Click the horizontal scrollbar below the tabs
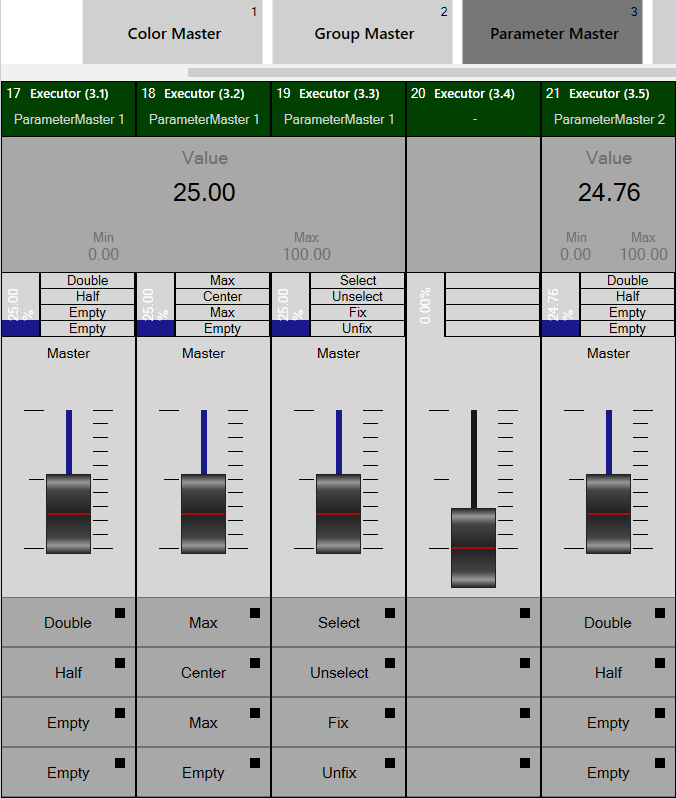 pyautogui.click(x=430, y=72)
